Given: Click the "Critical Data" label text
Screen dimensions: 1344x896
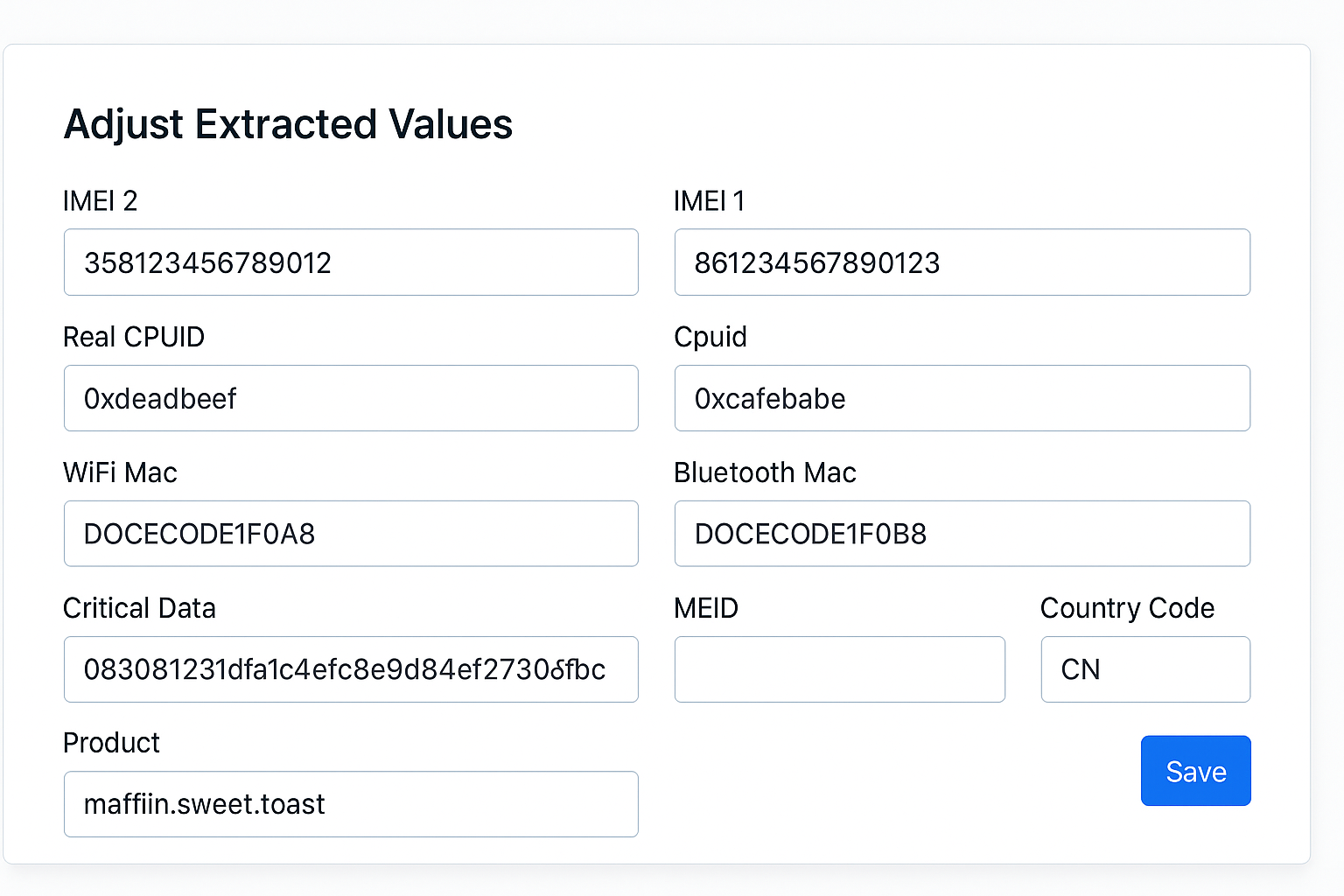Looking at the screenshot, I should [139, 608].
